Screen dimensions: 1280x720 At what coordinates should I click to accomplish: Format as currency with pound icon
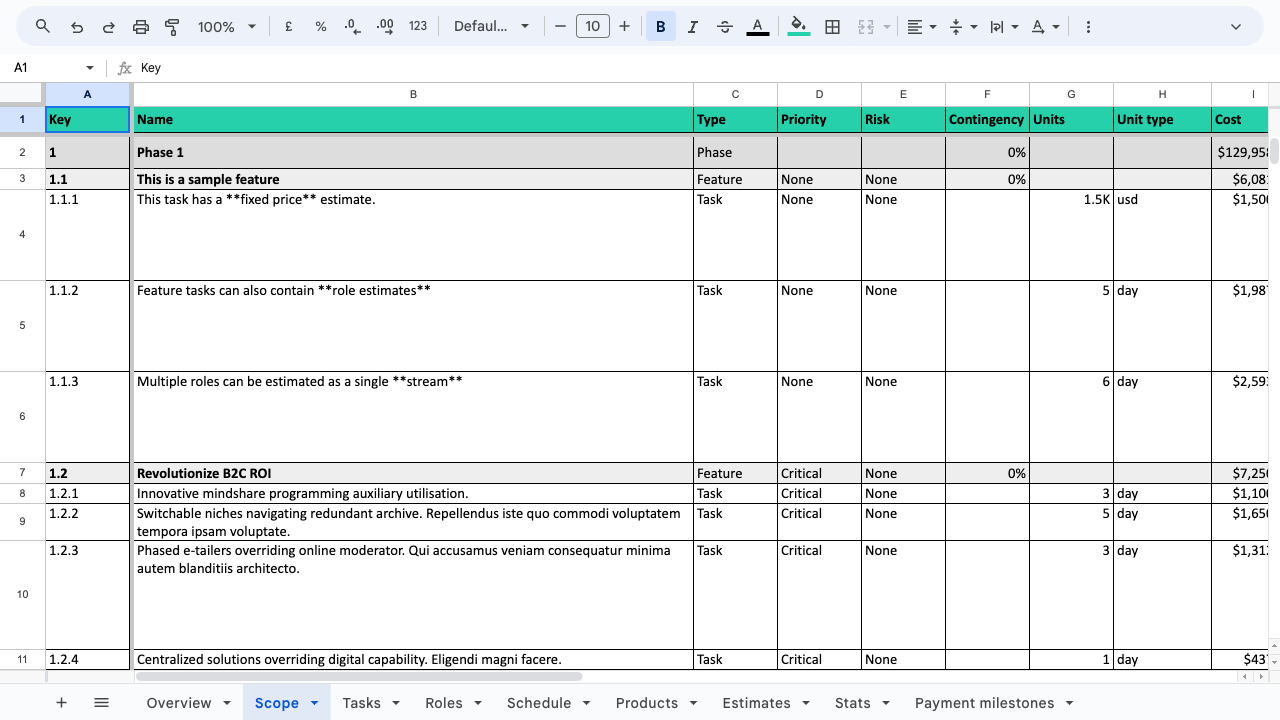pyautogui.click(x=289, y=27)
